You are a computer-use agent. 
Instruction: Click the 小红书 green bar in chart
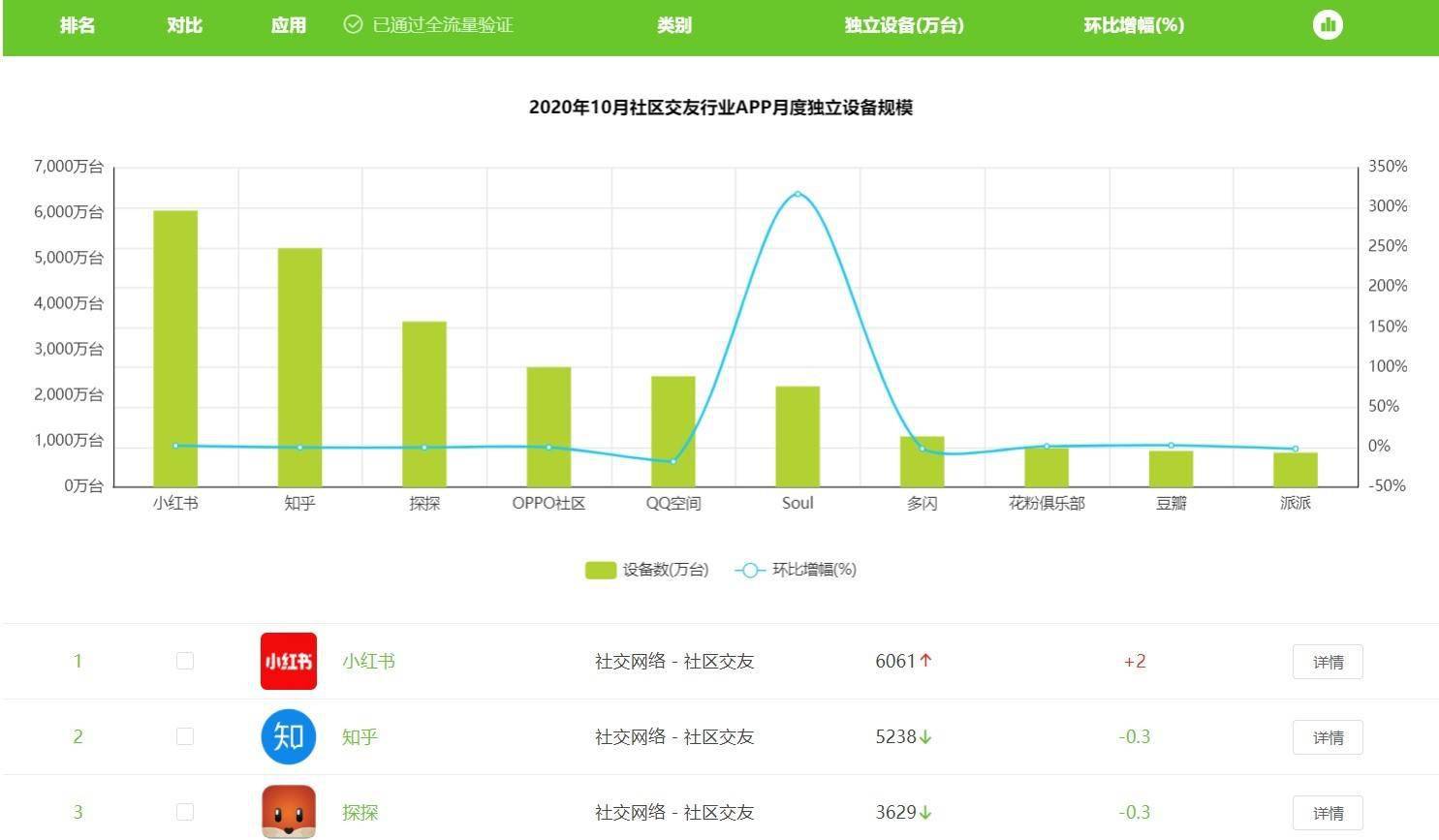(175, 349)
